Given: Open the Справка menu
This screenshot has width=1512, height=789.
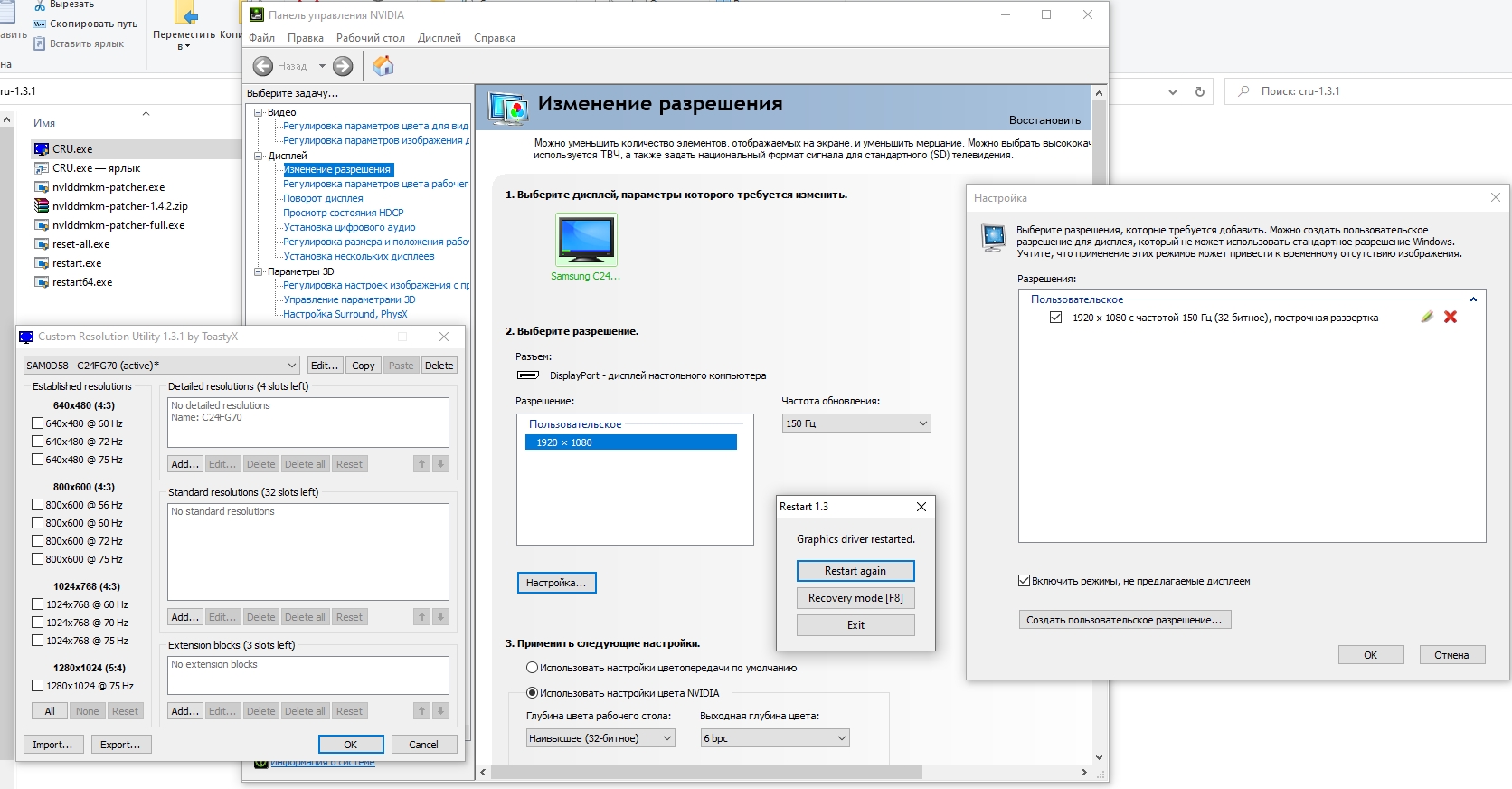Looking at the screenshot, I should point(495,38).
